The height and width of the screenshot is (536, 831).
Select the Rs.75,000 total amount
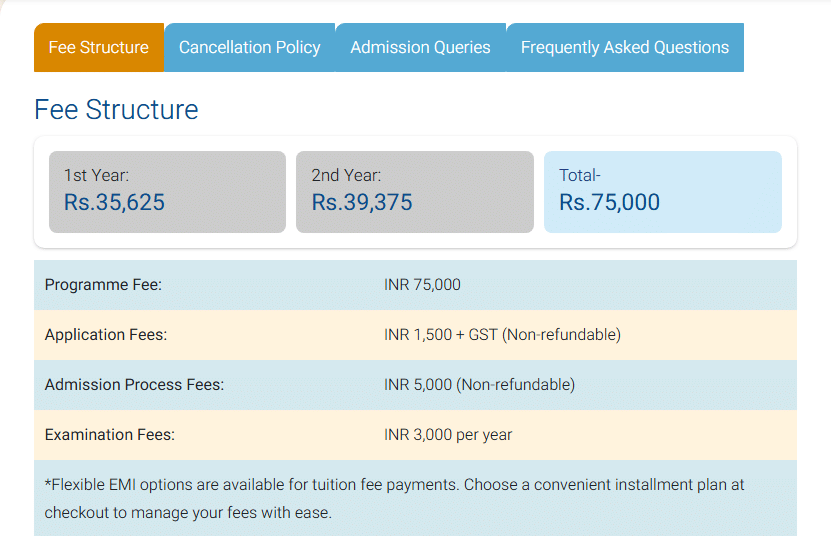[x=610, y=203]
